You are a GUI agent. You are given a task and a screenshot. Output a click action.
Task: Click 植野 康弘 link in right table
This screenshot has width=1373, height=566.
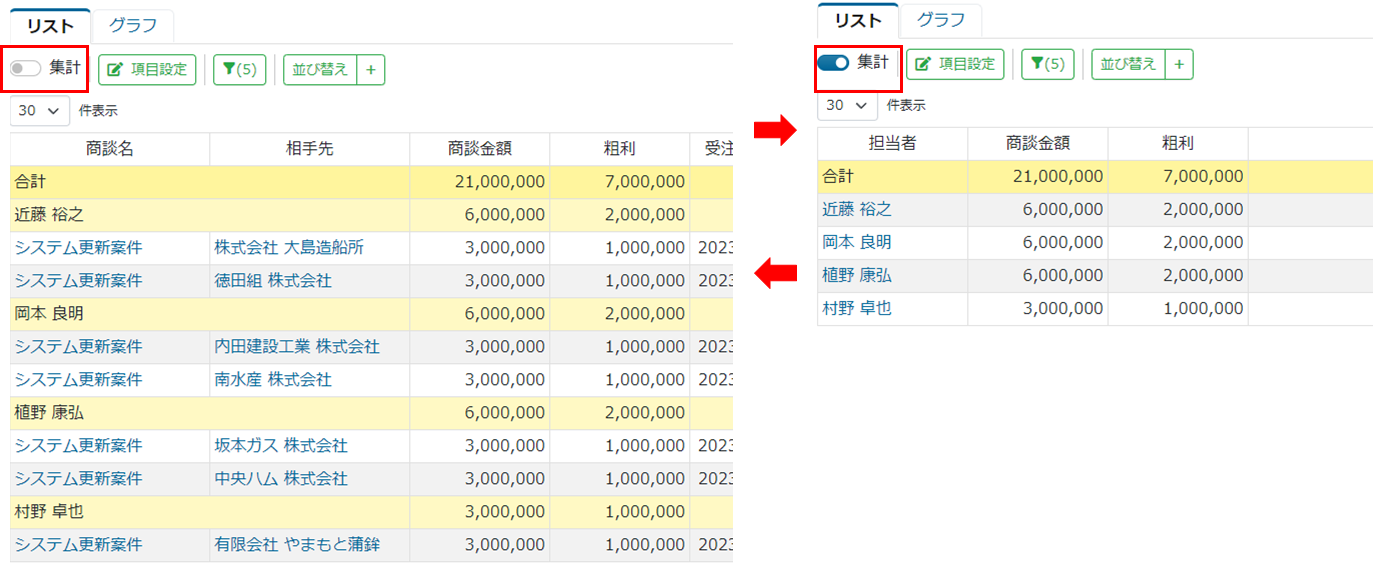point(857,275)
